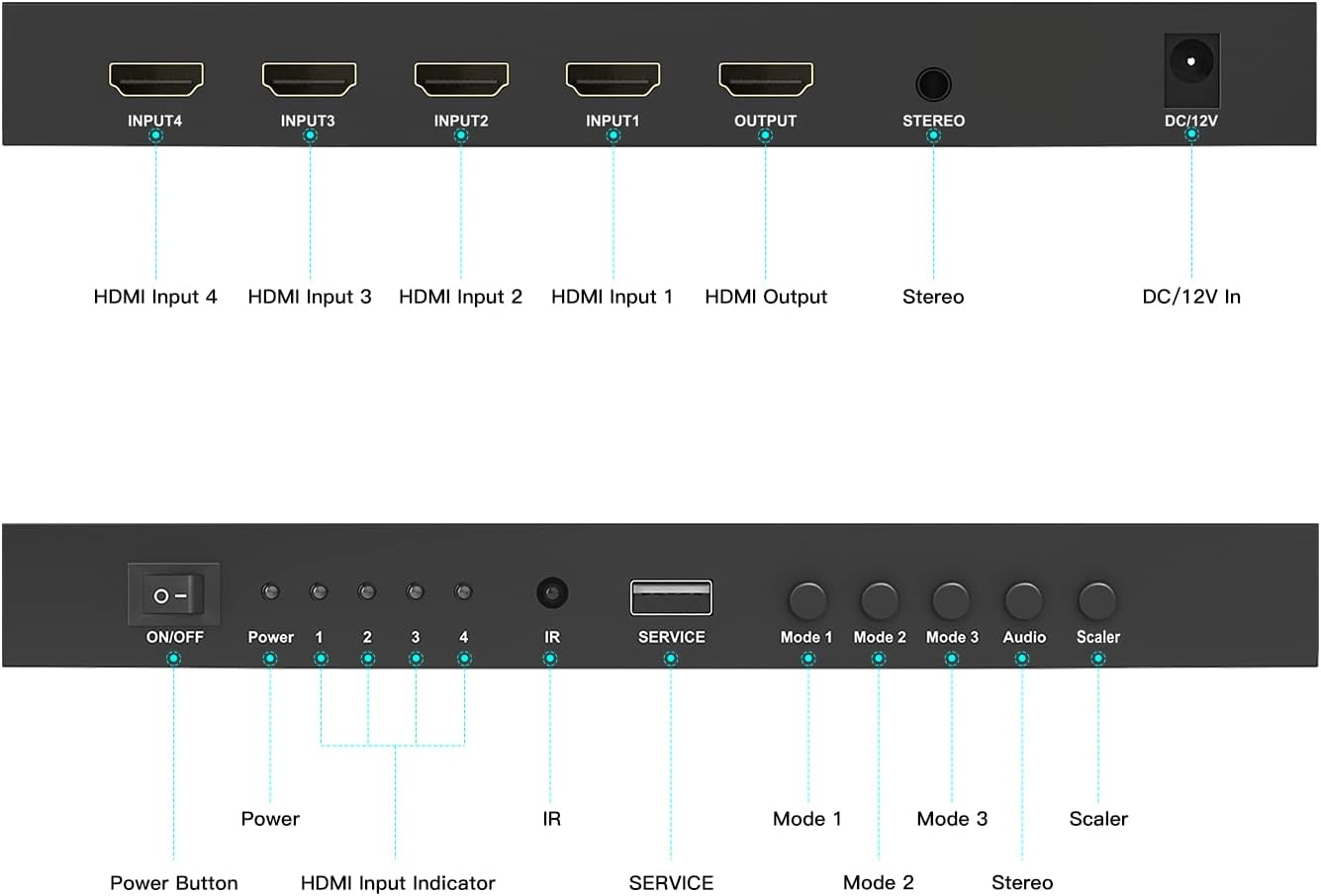1321x896 pixels.
Task: Click the IR receiver sensor
Action: coord(551,593)
